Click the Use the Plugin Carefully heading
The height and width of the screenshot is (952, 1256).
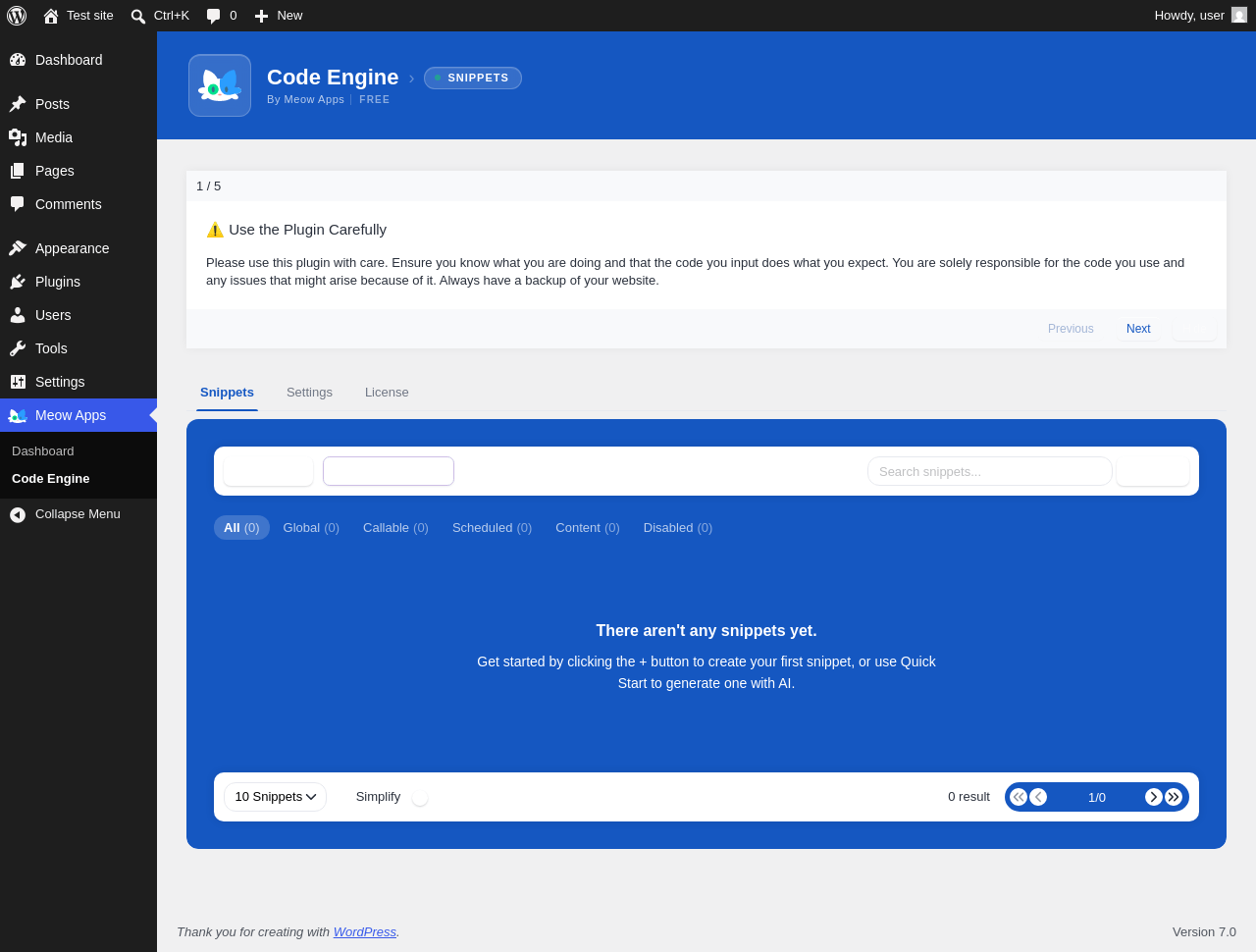(x=308, y=230)
